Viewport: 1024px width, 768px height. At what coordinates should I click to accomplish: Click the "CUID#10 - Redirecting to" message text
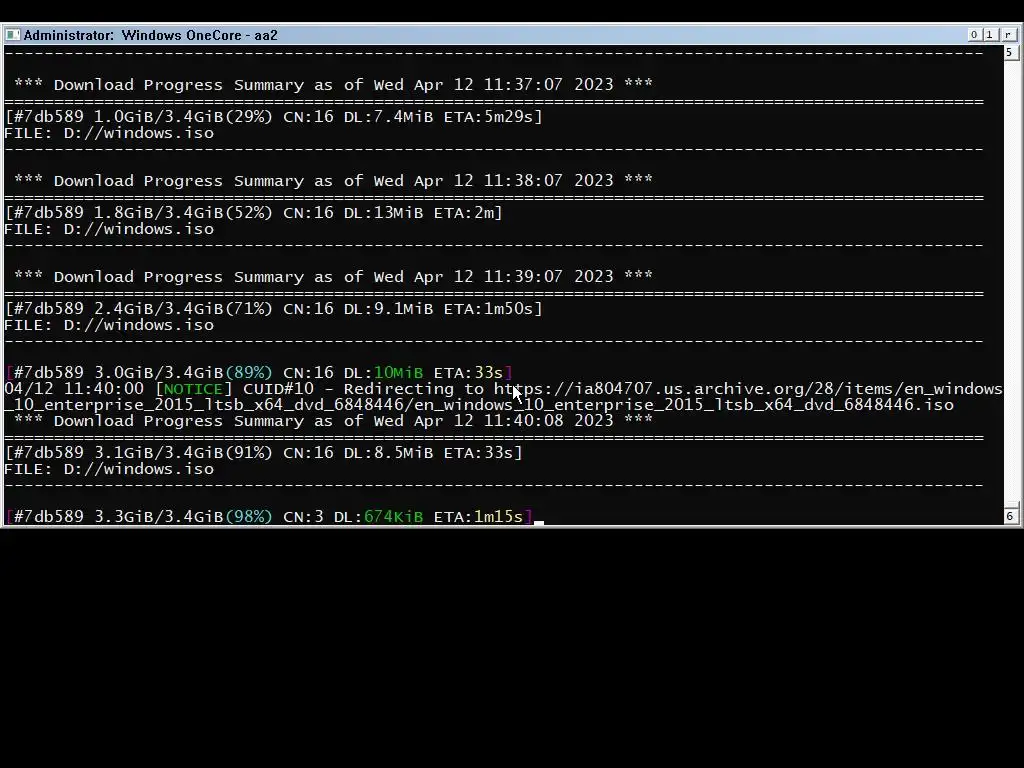point(363,389)
